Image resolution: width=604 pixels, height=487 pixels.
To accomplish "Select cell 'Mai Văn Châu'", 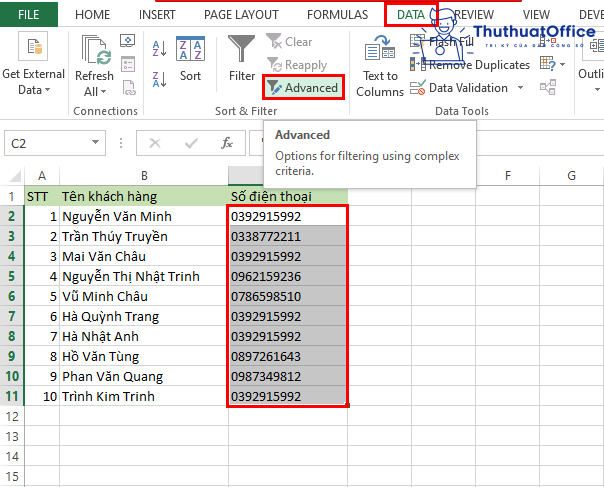I will point(144,257).
